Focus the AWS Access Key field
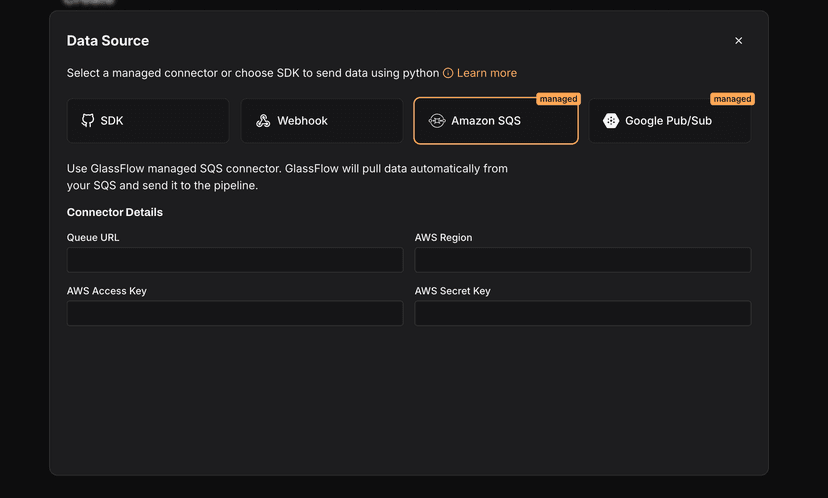Screen dimensions: 828x498 pyautogui.click(x=235, y=313)
